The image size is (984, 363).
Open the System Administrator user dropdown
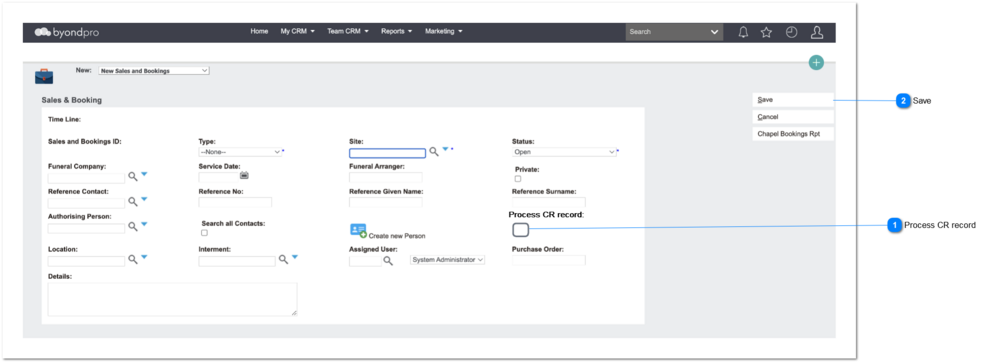(447, 260)
